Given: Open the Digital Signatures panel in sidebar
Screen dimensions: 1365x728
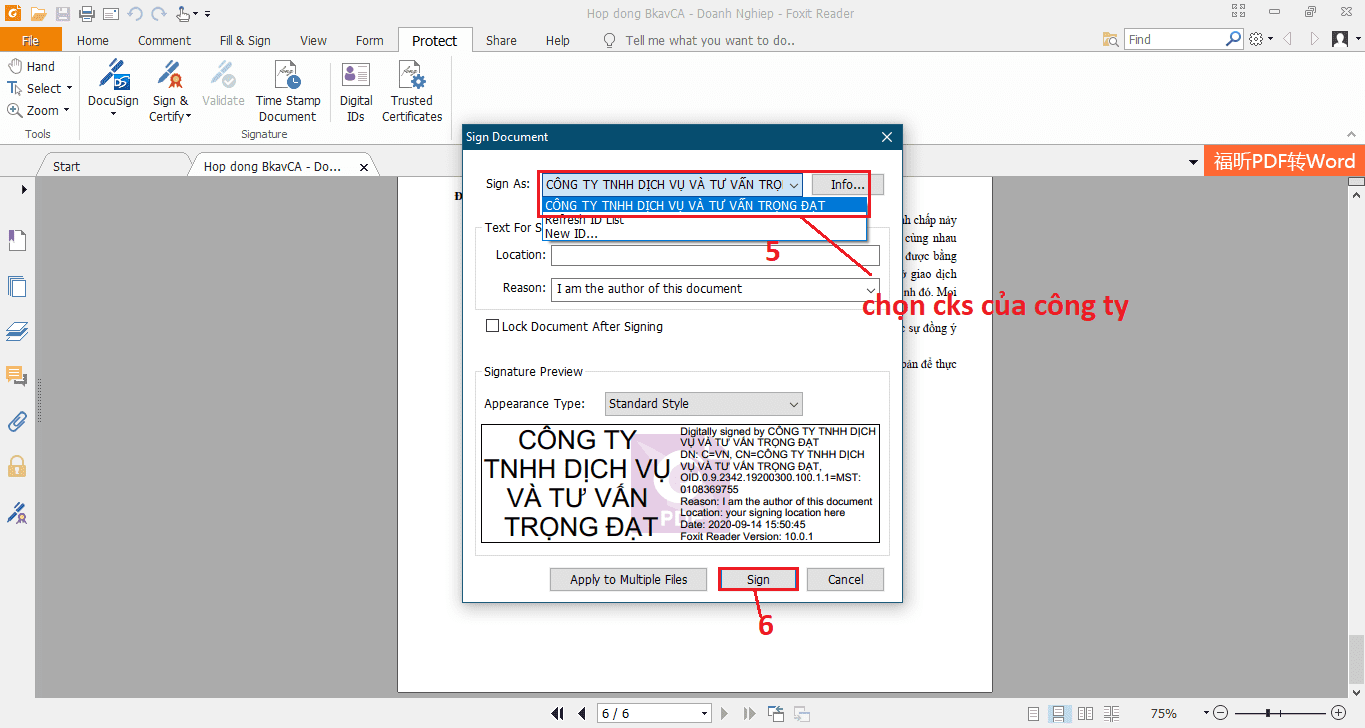Looking at the screenshot, I should tap(17, 513).
